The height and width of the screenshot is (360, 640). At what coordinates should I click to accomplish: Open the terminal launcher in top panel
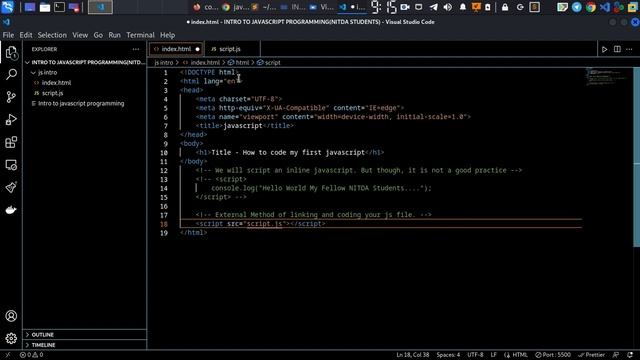[60, 7]
